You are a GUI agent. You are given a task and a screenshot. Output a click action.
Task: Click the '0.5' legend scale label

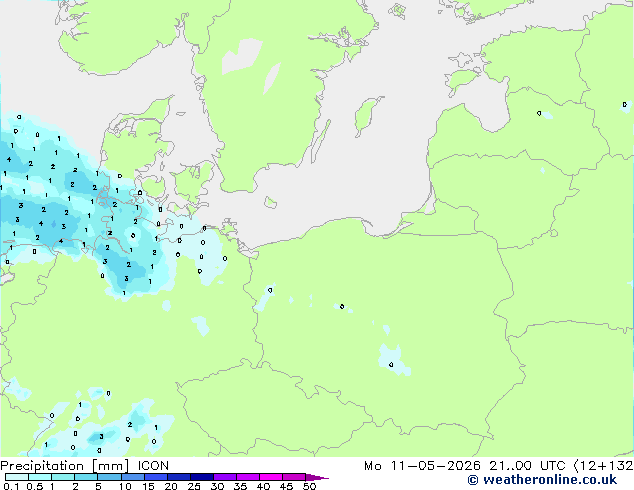[x=34, y=486]
